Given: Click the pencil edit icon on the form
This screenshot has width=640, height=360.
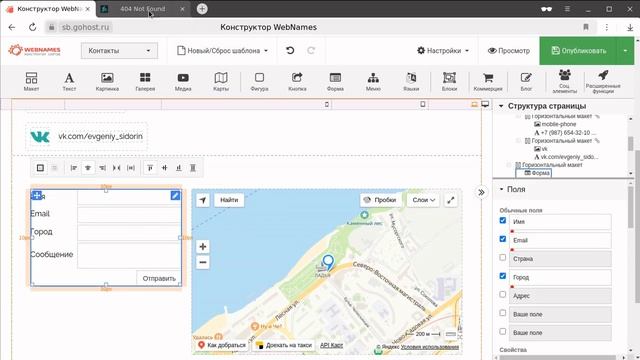Looking at the screenshot, I should [x=175, y=196].
